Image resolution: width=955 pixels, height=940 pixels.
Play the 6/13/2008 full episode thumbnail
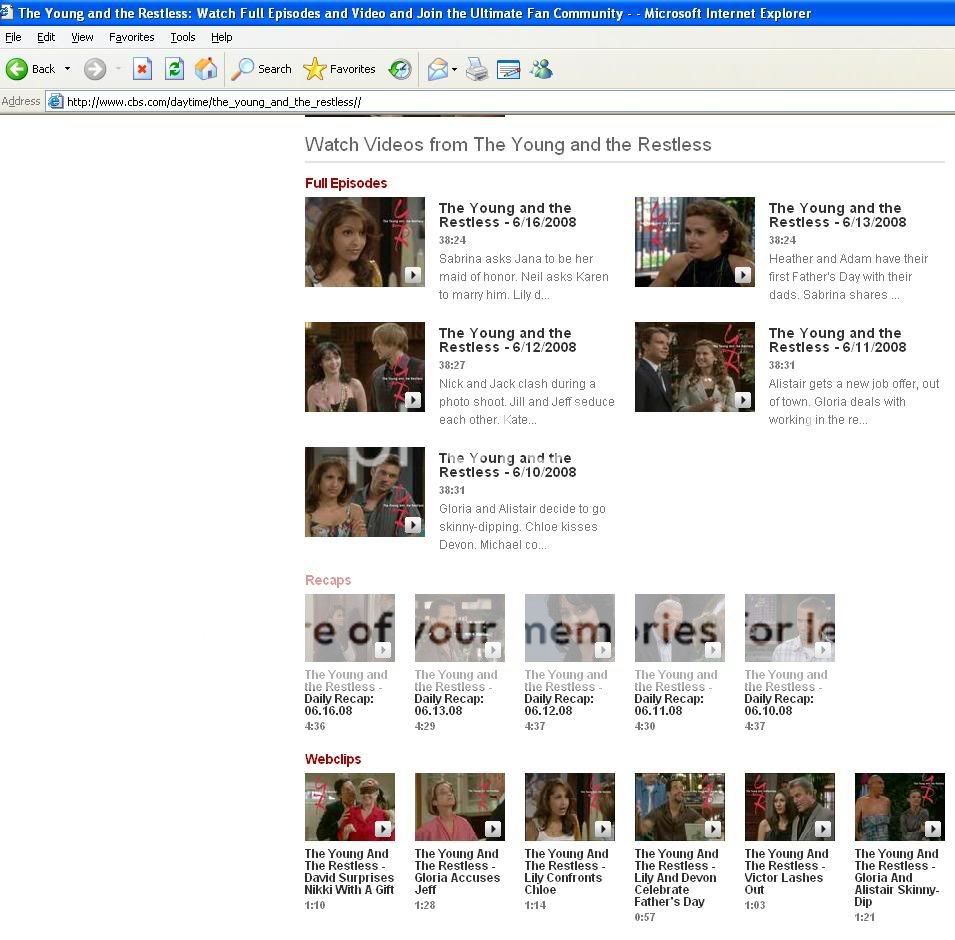(x=694, y=242)
